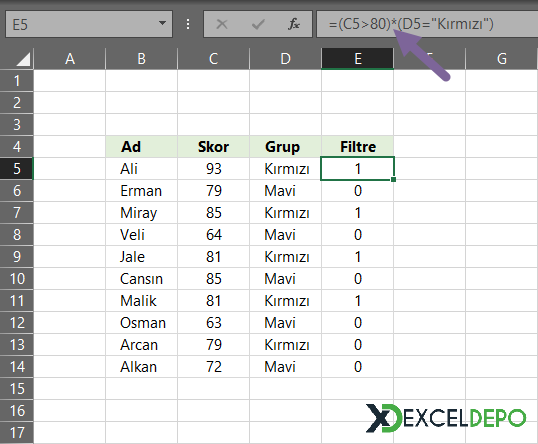The image size is (538, 444).
Task: Click the Name Box showing E5
Action: (x=89, y=24)
